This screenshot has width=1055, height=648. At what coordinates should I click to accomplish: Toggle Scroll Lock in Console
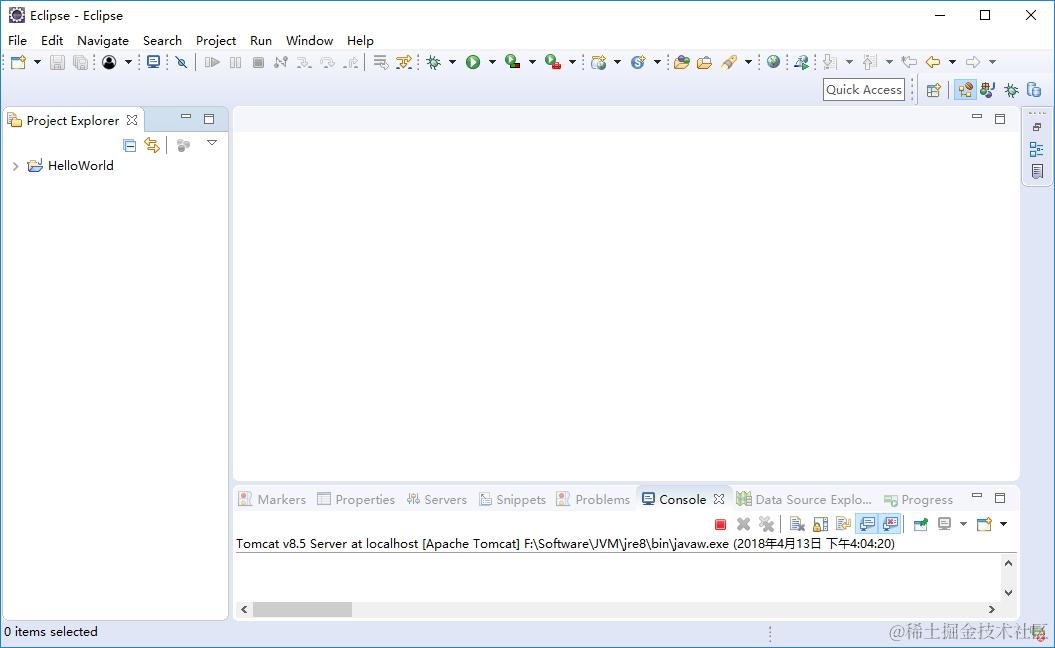[820, 524]
